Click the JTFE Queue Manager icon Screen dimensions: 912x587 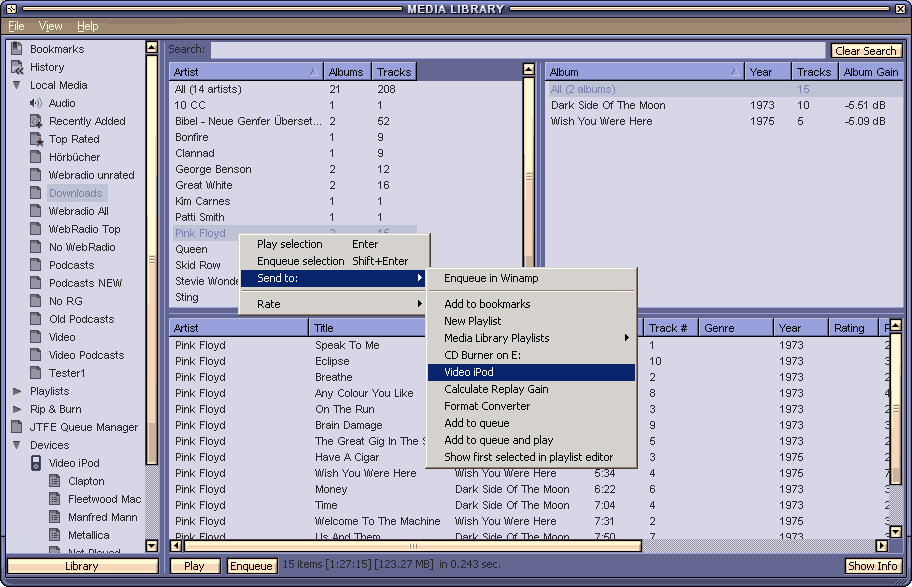click(17, 427)
